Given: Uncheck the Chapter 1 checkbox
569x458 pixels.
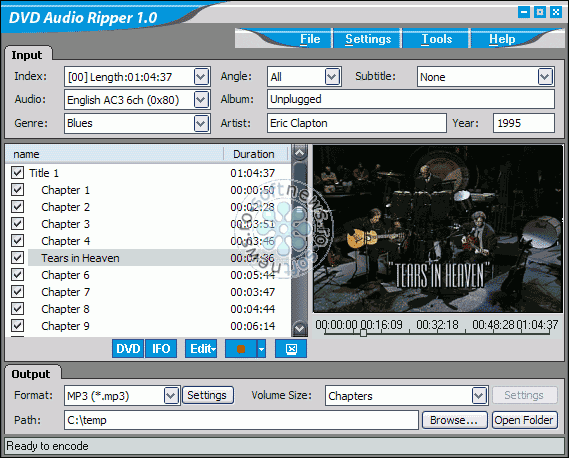Looking at the screenshot, I should tap(17, 189).
